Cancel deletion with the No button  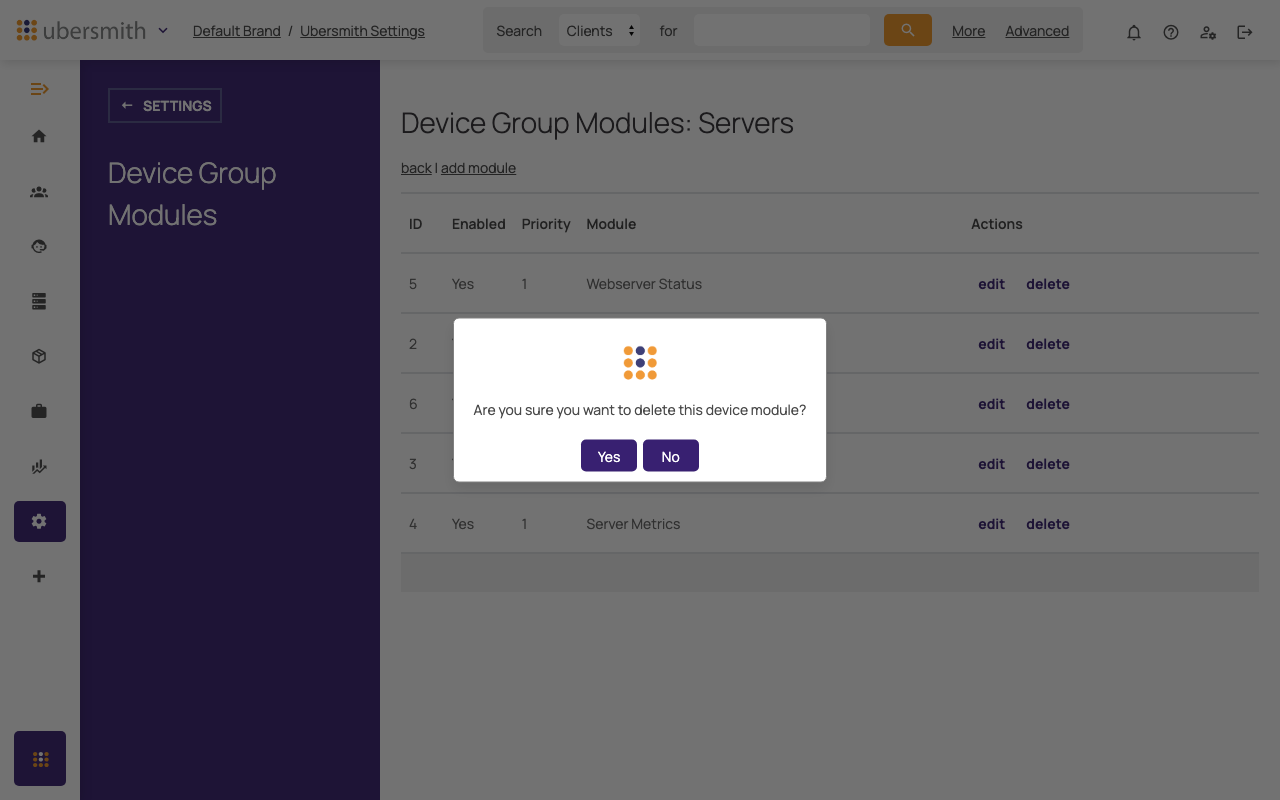click(670, 456)
